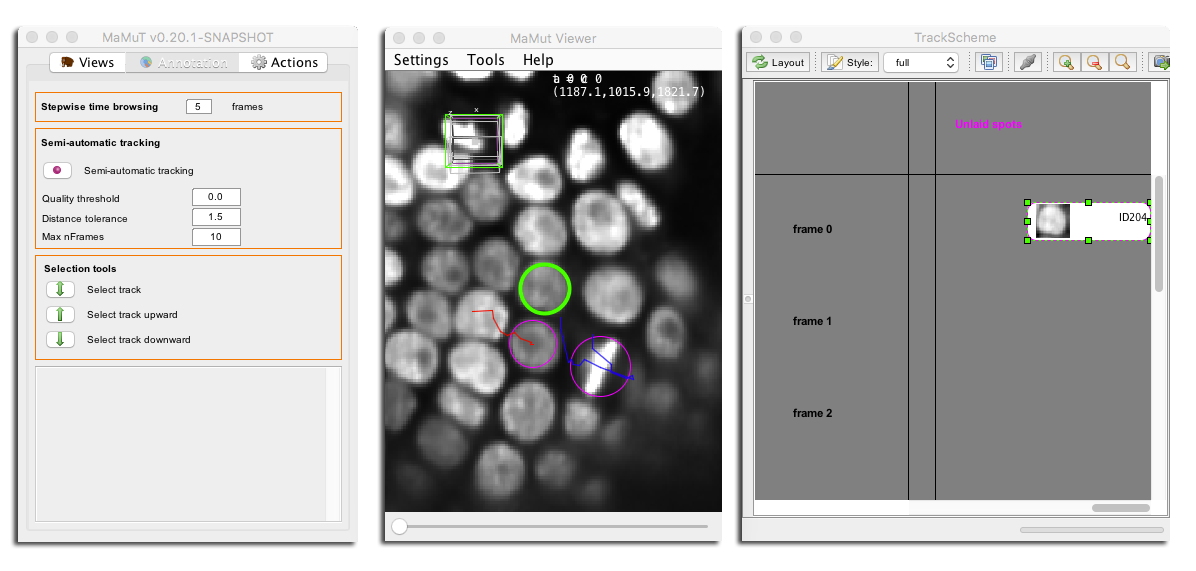Open the Tools menu in MaMuT Viewer
This screenshot has height=571, width=1196.
486,59
